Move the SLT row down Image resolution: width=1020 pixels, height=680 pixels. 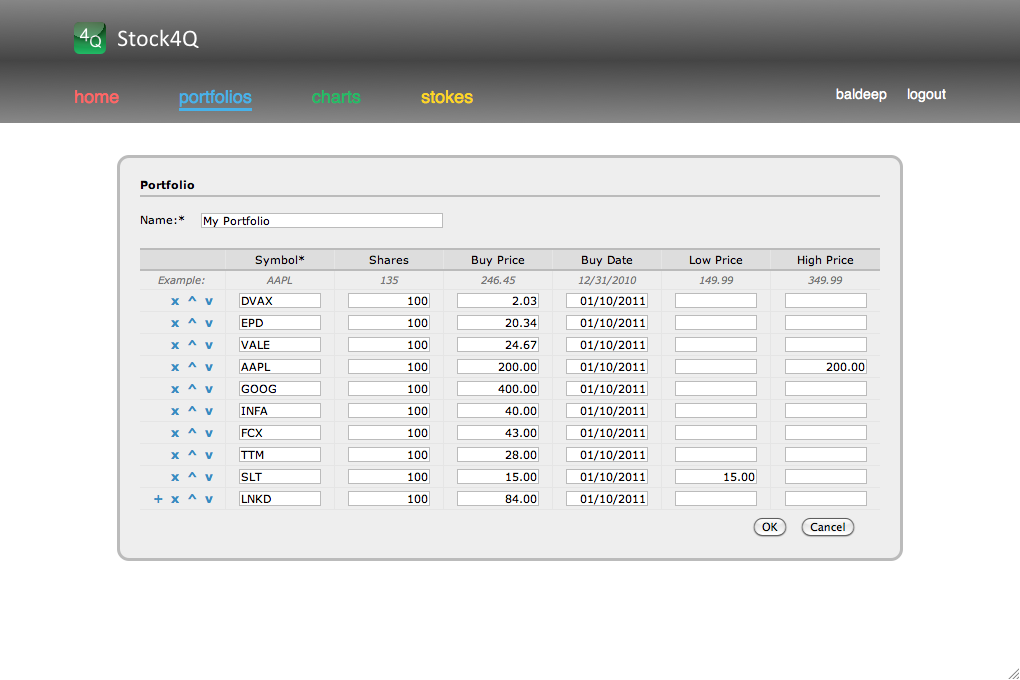[x=209, y=478]
